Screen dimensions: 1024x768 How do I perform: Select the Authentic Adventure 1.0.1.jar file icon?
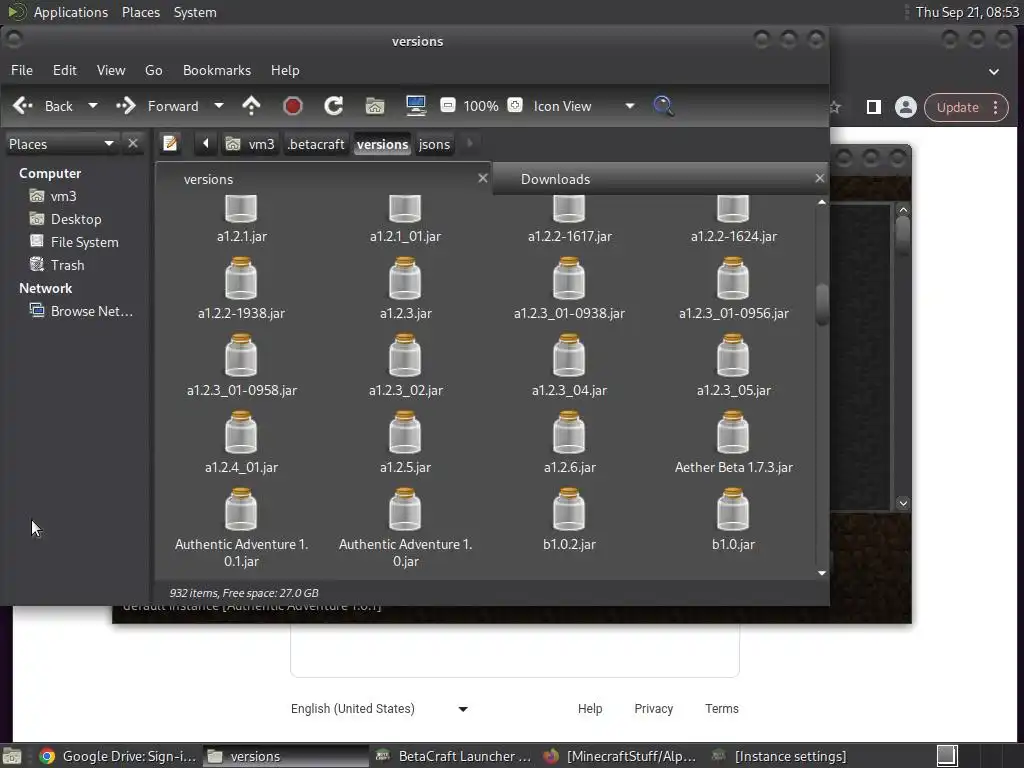pos(241,510)
